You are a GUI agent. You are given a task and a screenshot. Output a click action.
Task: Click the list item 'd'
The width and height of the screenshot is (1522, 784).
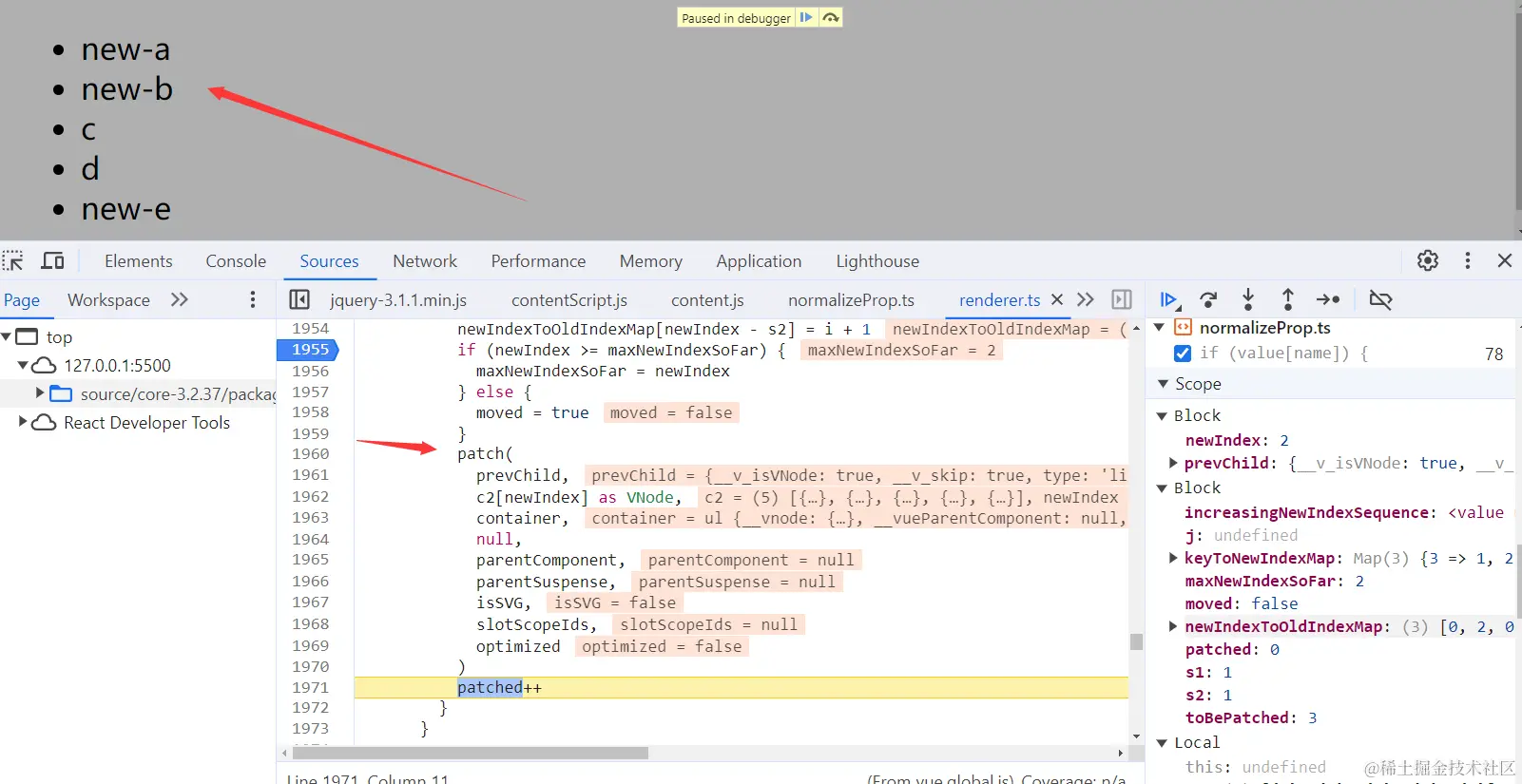(90, 169)
